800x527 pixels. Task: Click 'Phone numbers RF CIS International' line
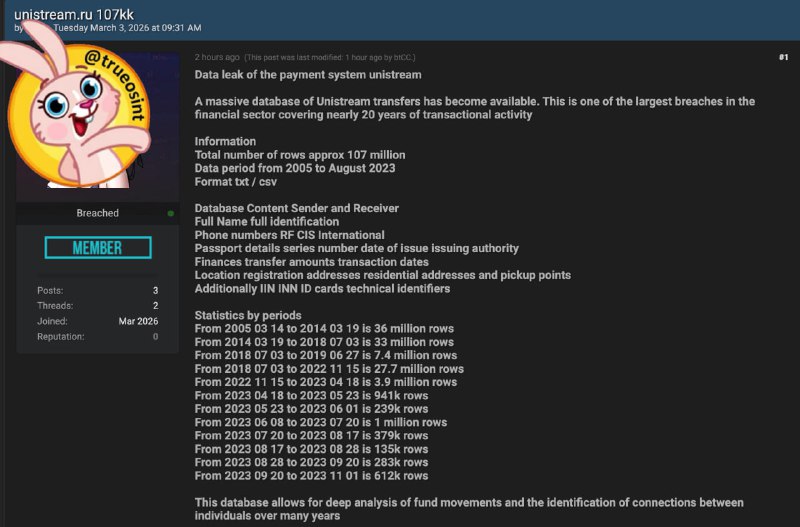click(x=289, y=235)
